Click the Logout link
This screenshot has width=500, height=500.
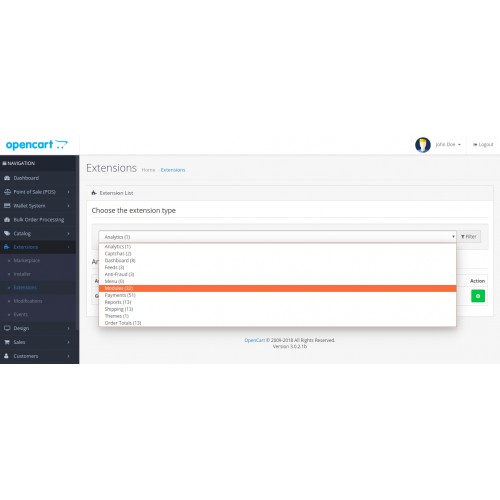click(x=483, y=145)
